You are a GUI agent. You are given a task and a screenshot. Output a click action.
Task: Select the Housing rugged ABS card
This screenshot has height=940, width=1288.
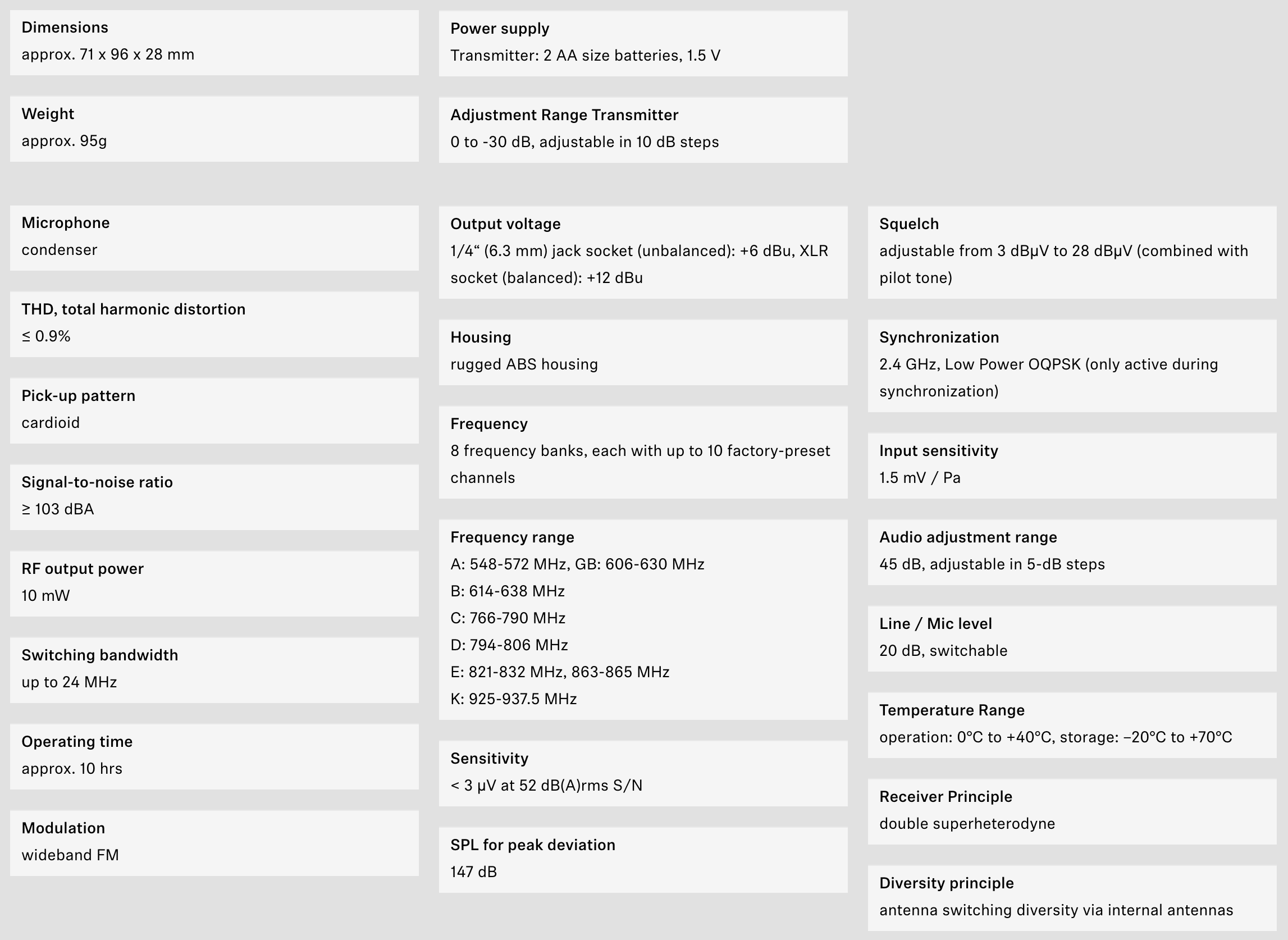[643, 352]
